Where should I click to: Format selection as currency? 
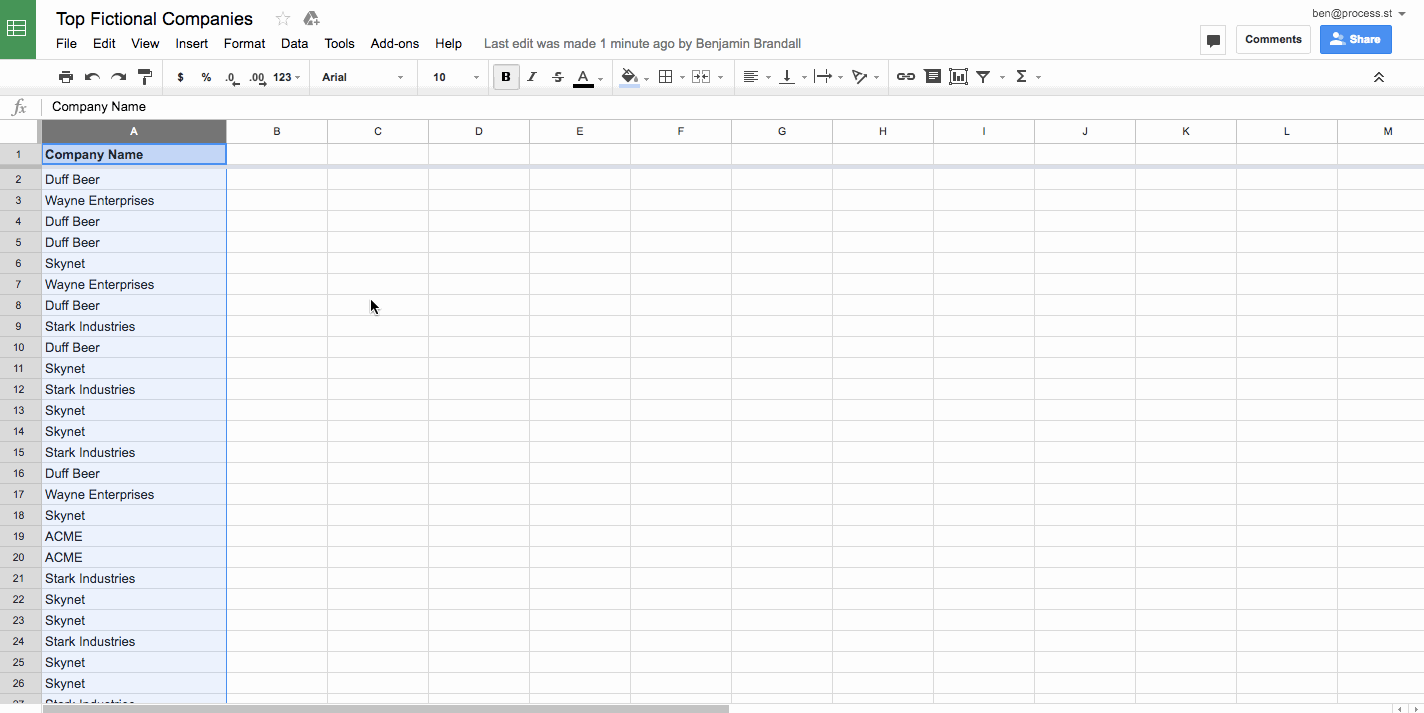(x=180, y=77)
